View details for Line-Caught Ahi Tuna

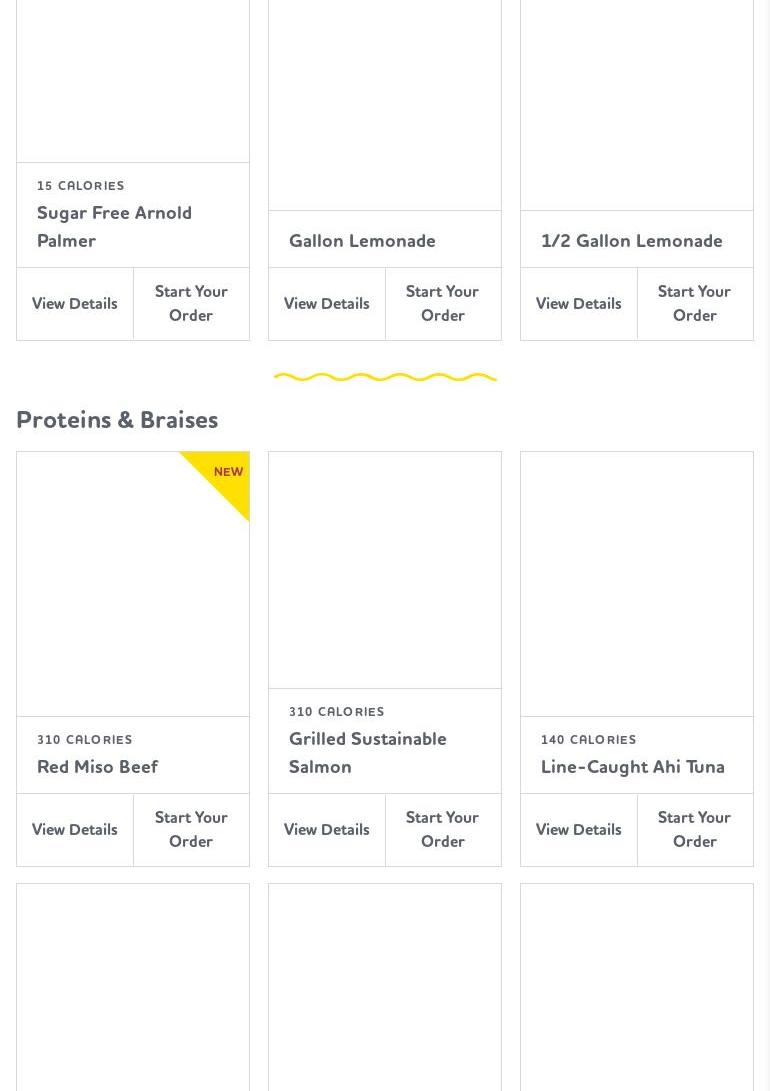578,829
